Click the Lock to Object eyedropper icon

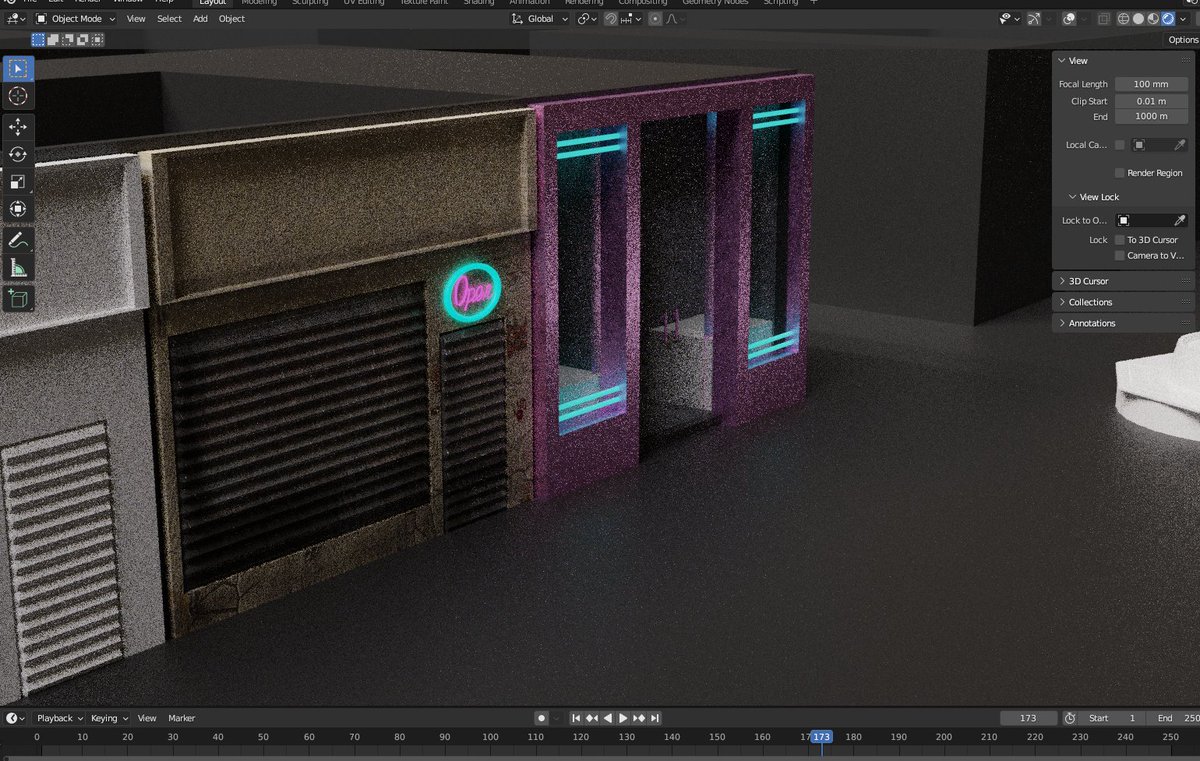[x=1180, y=220]
